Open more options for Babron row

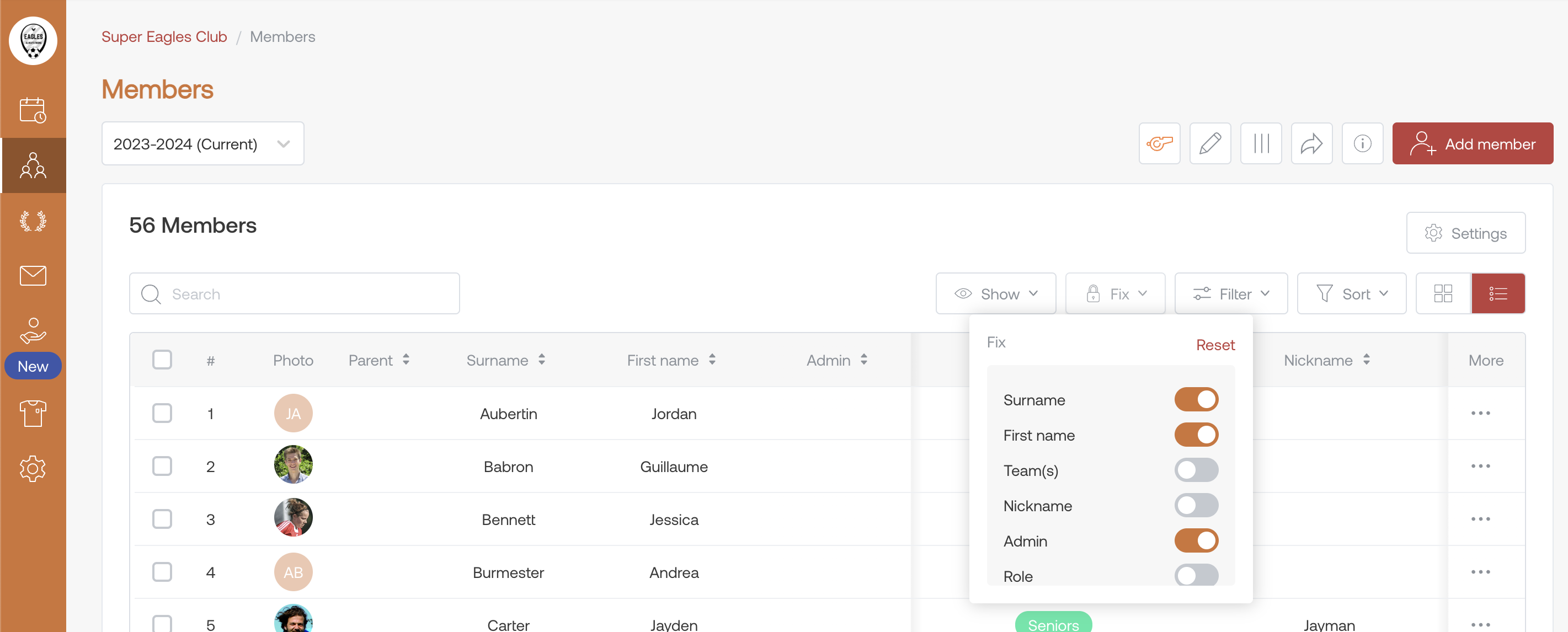click(1480, 466)
